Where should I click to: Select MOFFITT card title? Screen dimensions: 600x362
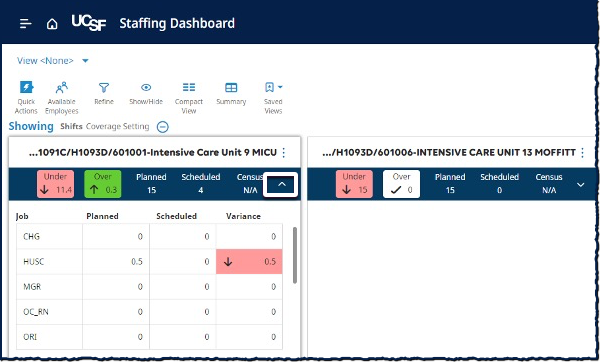[x=449, y=153]
